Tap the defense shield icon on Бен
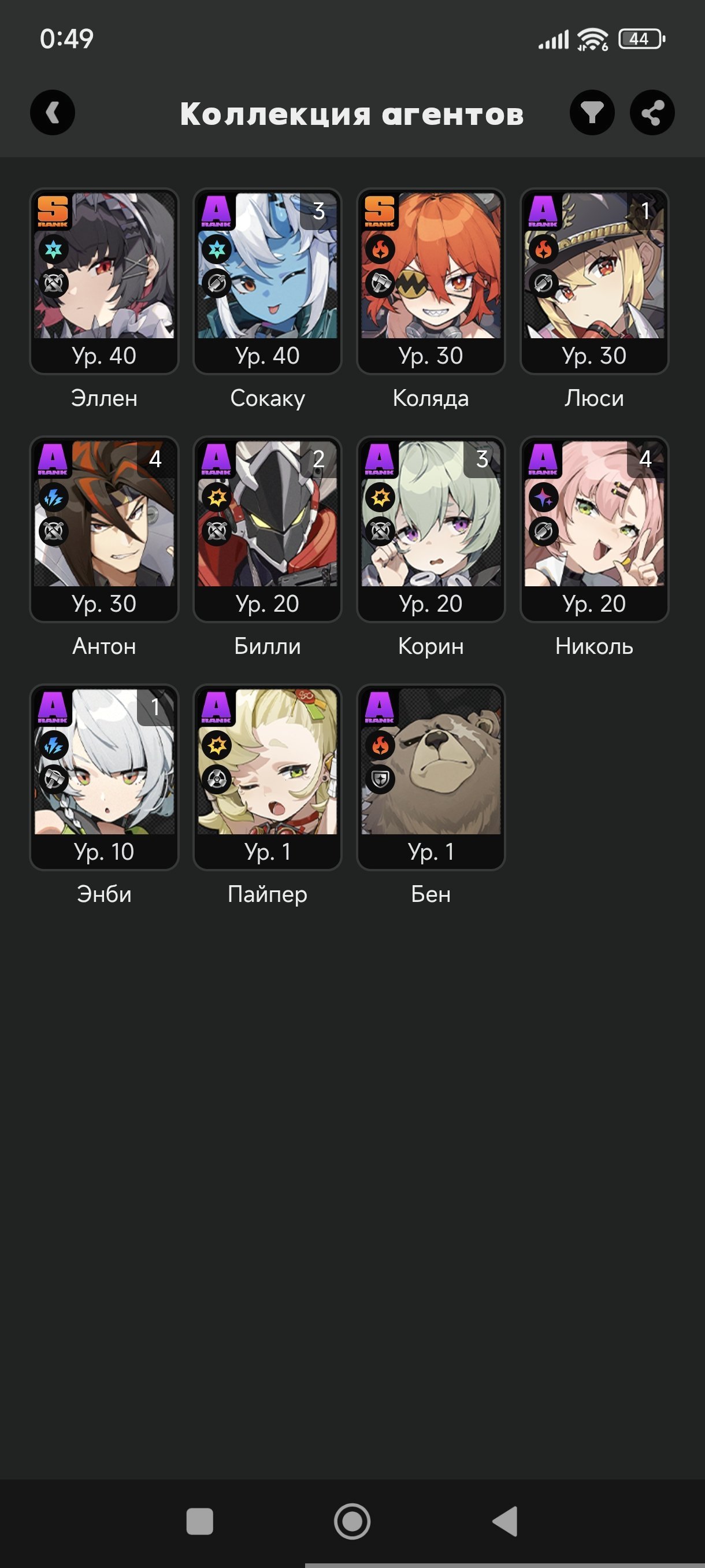Screen dimensions: 705x1568 click(x=380, y=779)
